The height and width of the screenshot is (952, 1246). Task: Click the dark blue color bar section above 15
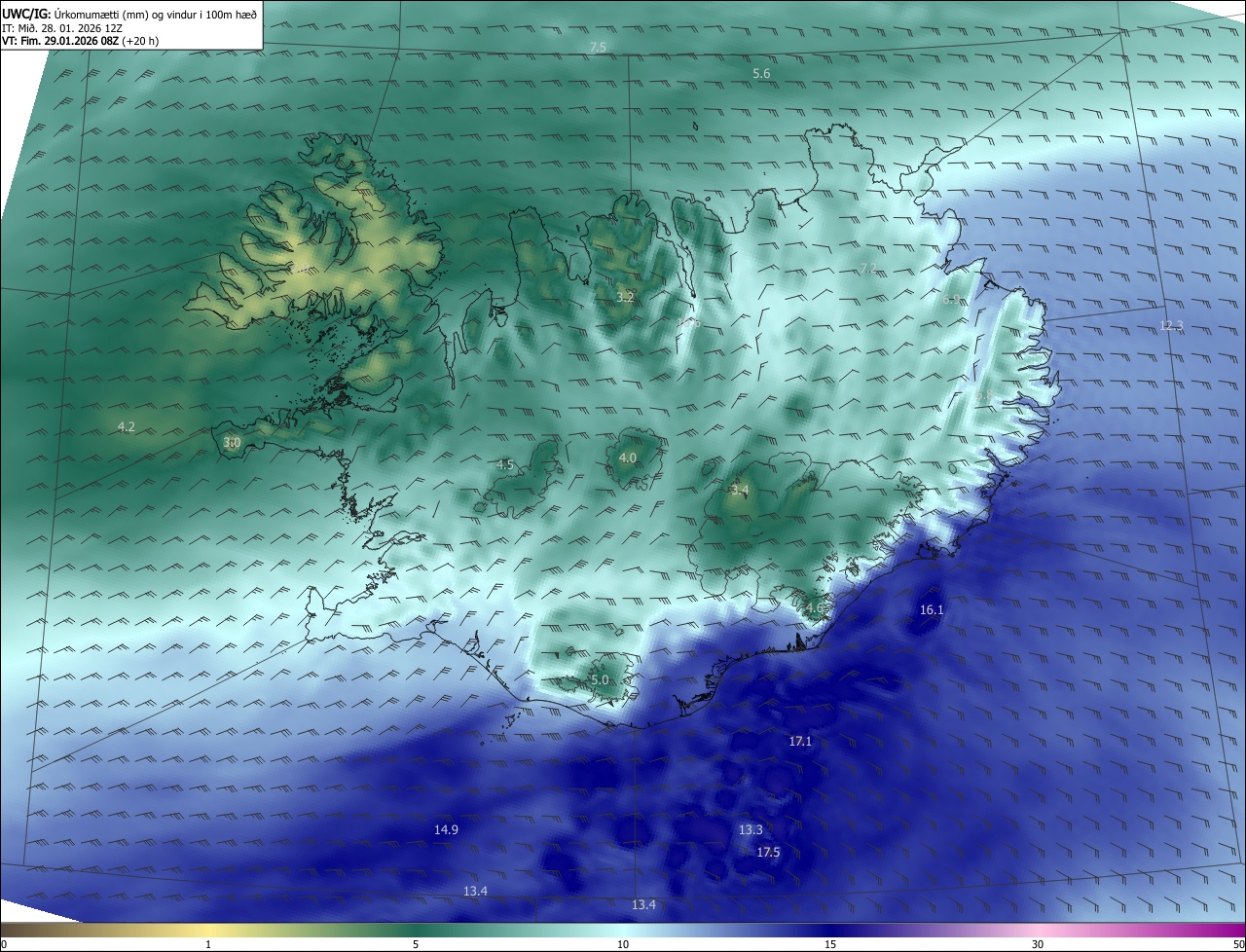click(830, 930)
